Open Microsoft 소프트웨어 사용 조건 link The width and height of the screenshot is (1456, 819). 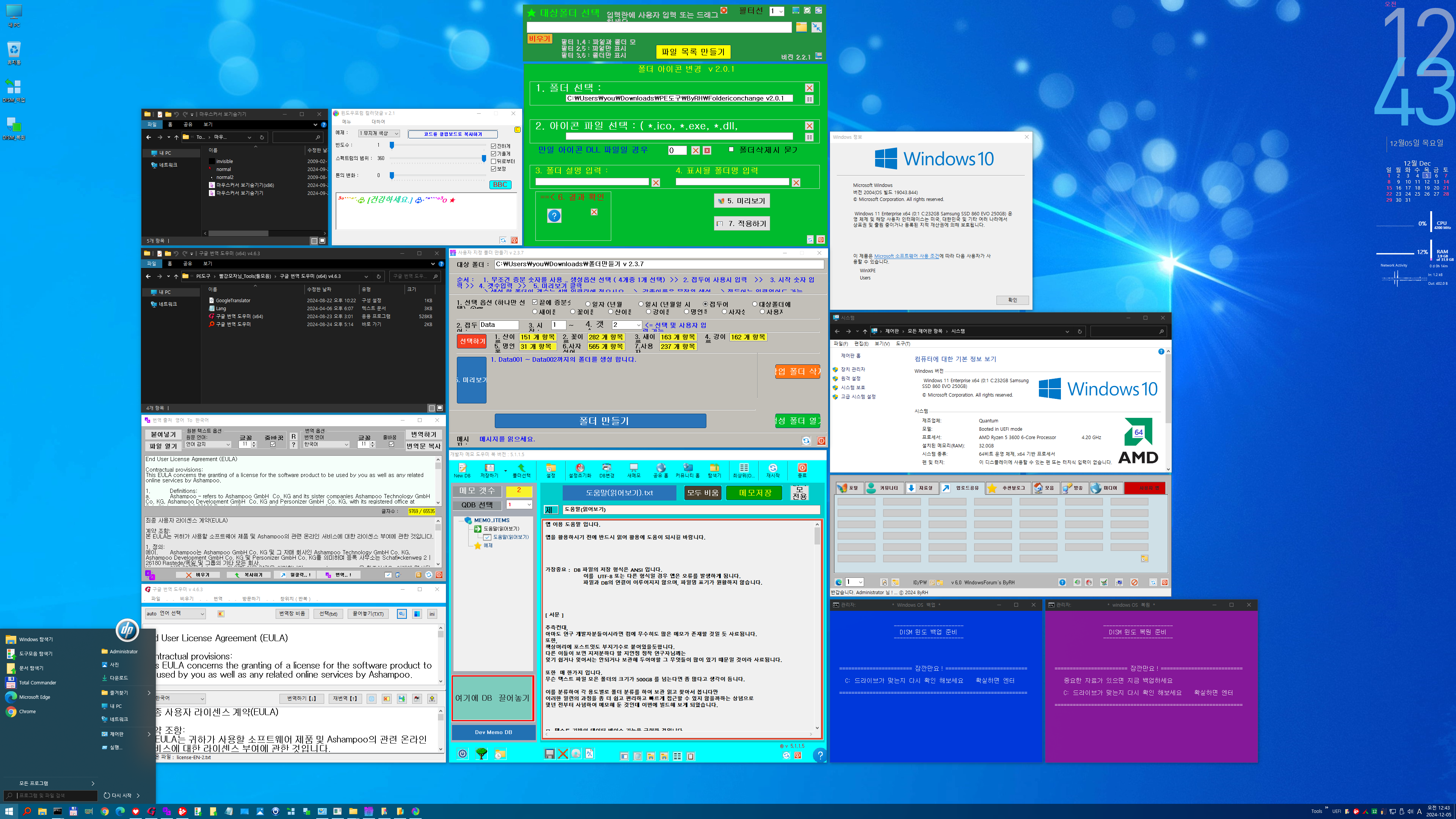[x=907, y=256]
